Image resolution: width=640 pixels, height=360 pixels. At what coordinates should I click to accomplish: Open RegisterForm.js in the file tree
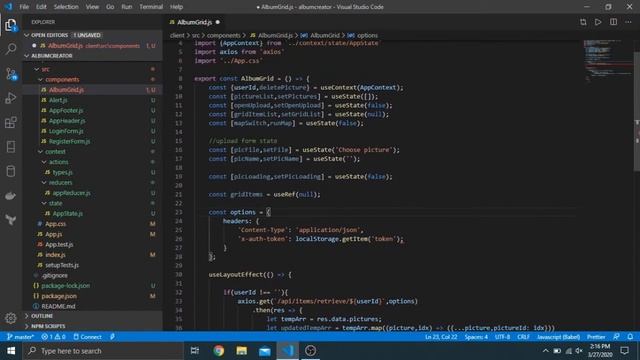(x=69, y=141)
